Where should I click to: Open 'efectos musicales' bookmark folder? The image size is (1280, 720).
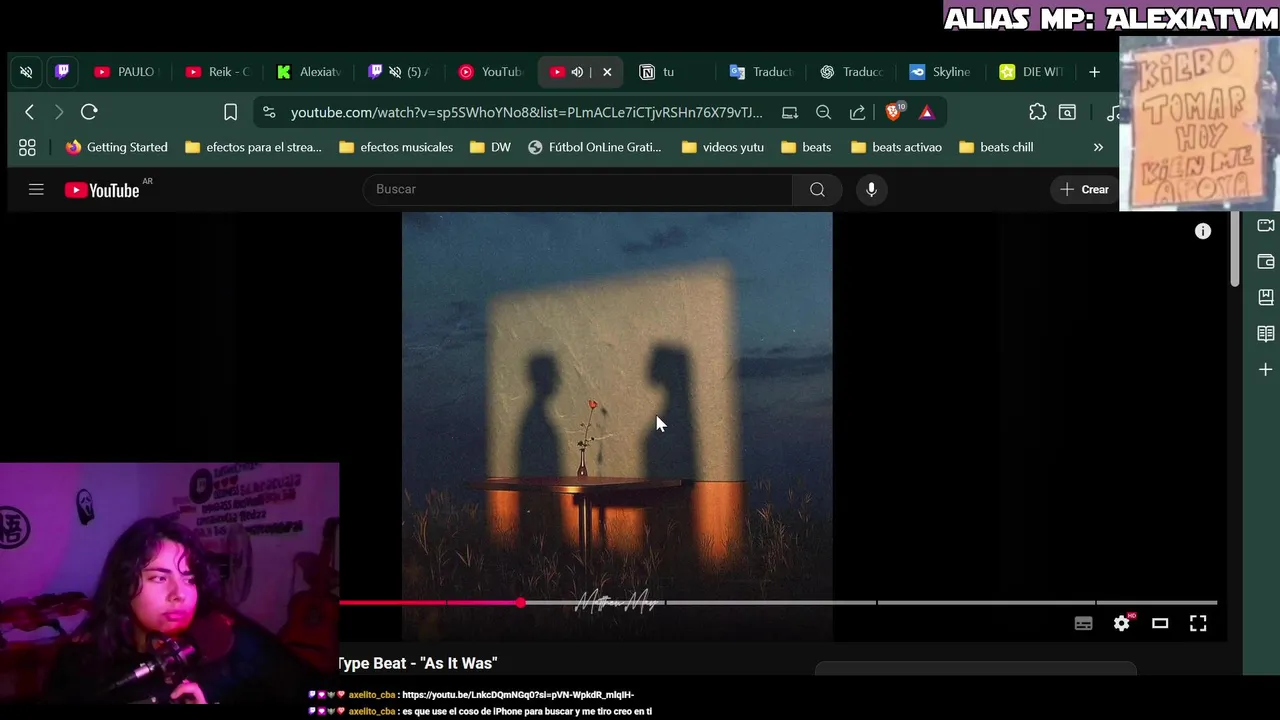click(396, 147)
